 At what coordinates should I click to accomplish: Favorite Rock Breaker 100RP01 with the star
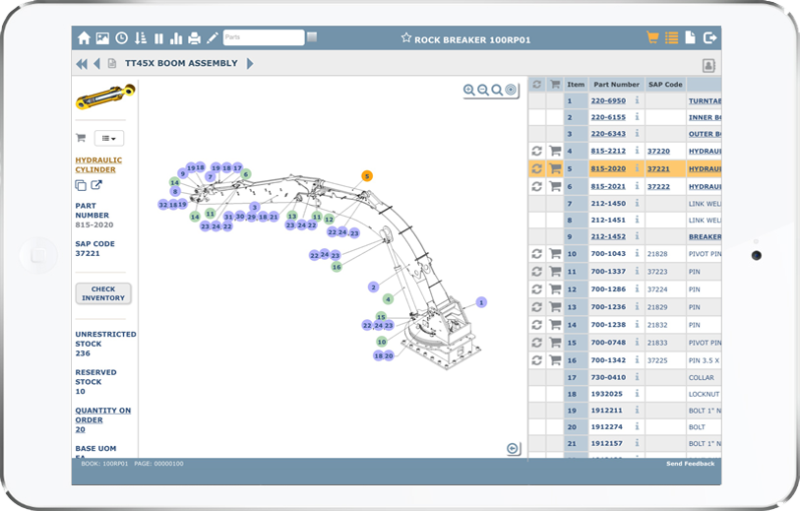[406, 38]
